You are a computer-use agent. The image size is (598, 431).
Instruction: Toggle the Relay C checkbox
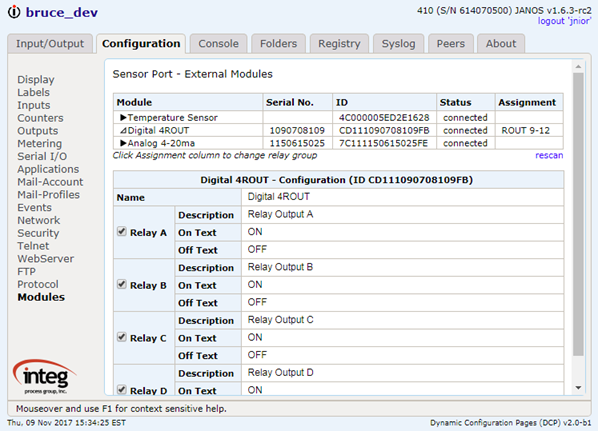pos(122,337)
